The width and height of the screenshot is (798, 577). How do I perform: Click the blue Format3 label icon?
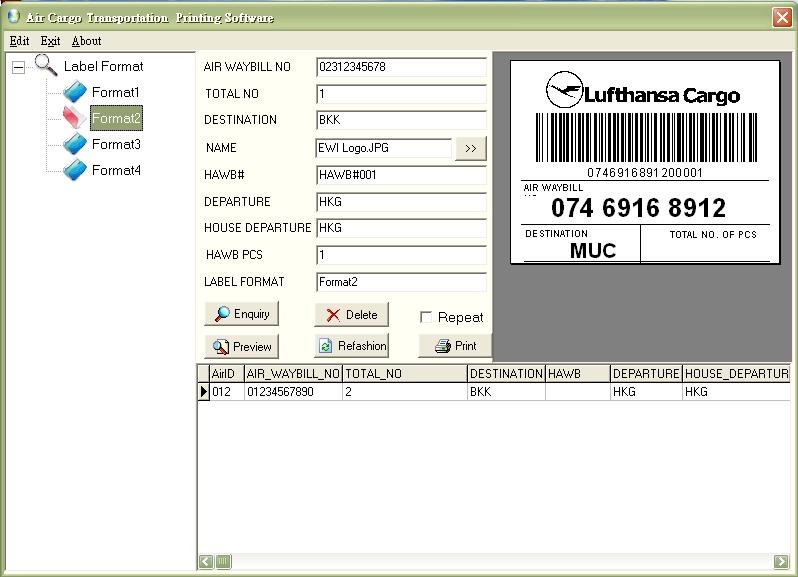(75, 143)
